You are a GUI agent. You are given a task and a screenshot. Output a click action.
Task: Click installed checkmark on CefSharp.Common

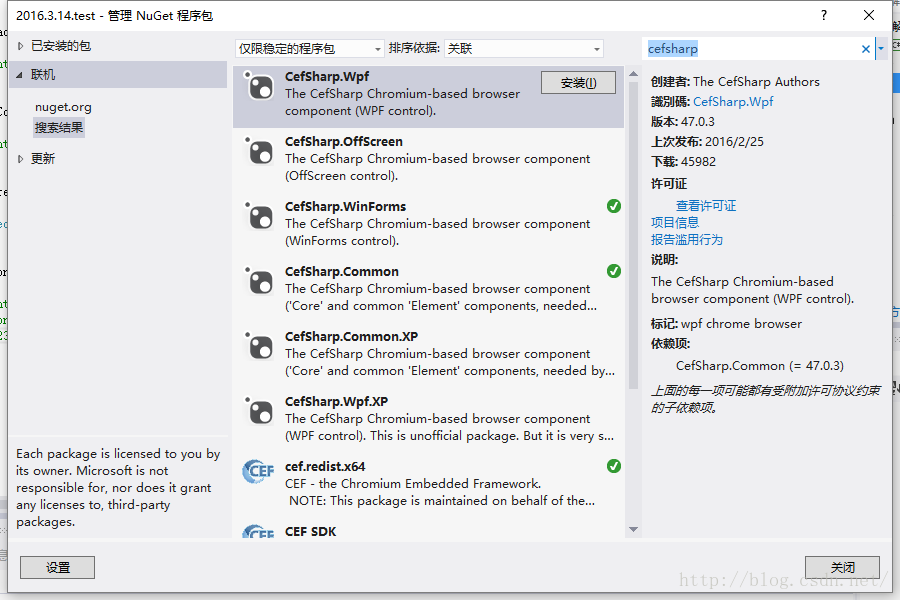pos(614,270)
